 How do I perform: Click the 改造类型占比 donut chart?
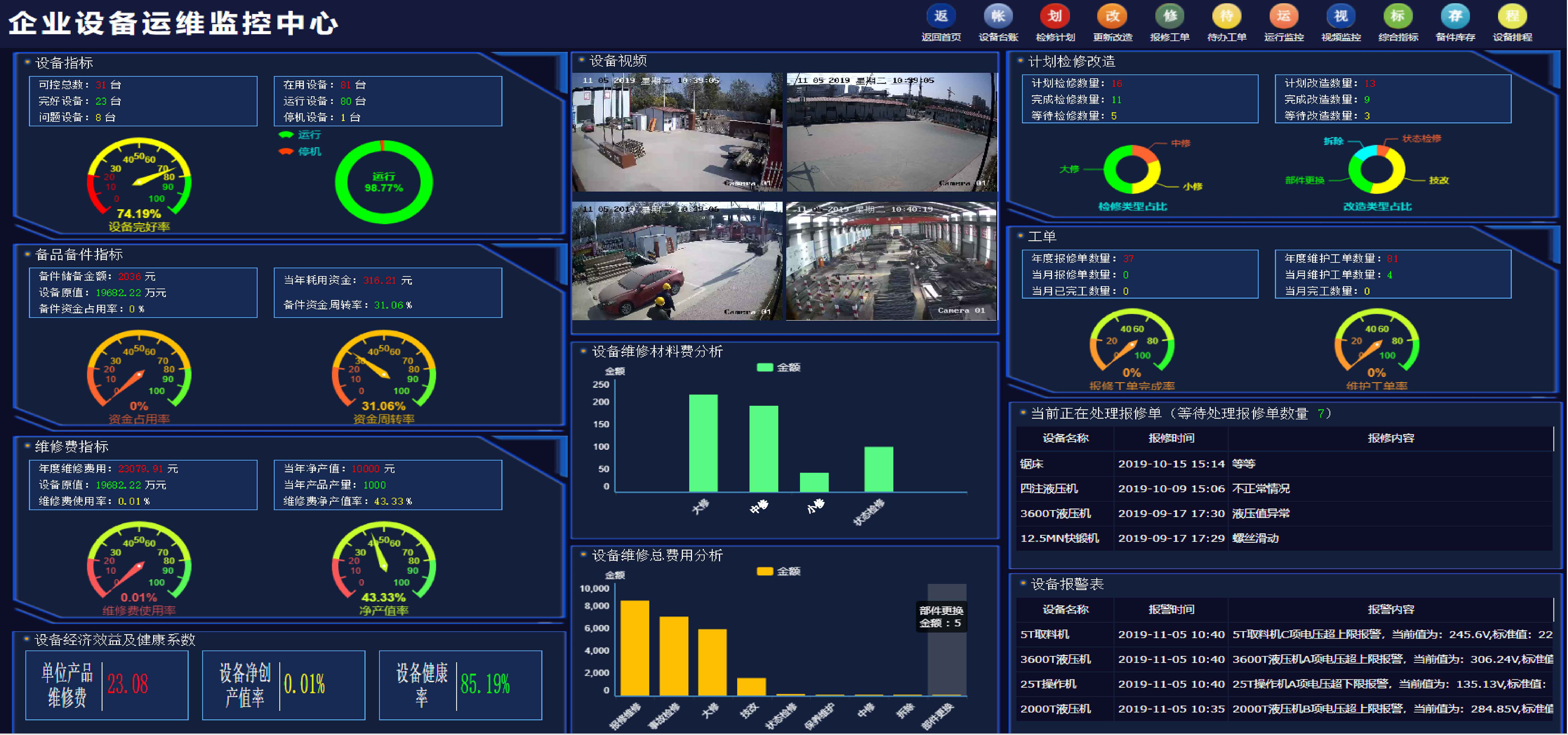click(1376, 170)
